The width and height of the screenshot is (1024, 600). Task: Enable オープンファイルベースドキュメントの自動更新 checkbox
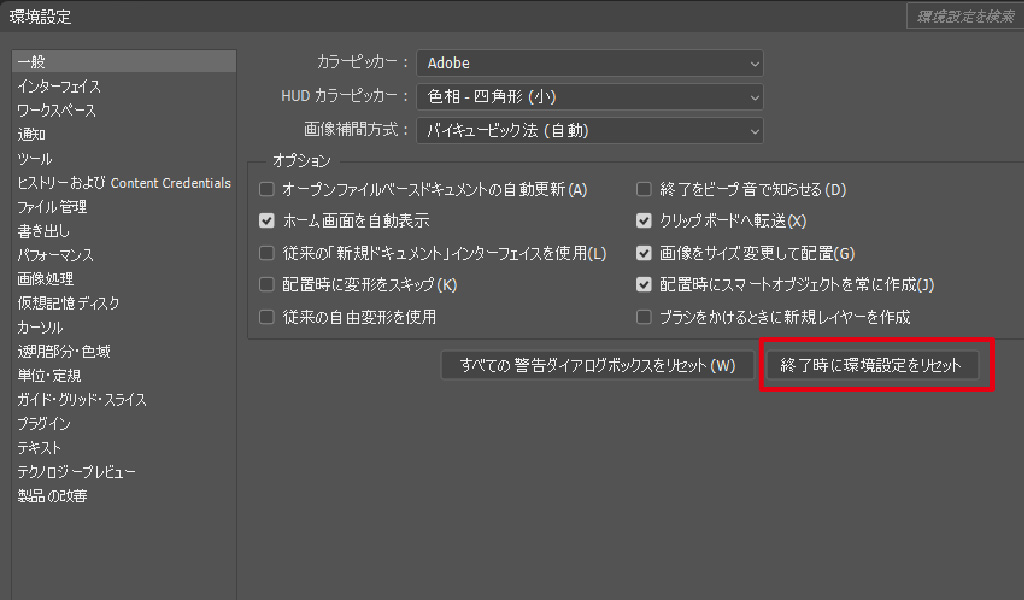pos(266,189)
